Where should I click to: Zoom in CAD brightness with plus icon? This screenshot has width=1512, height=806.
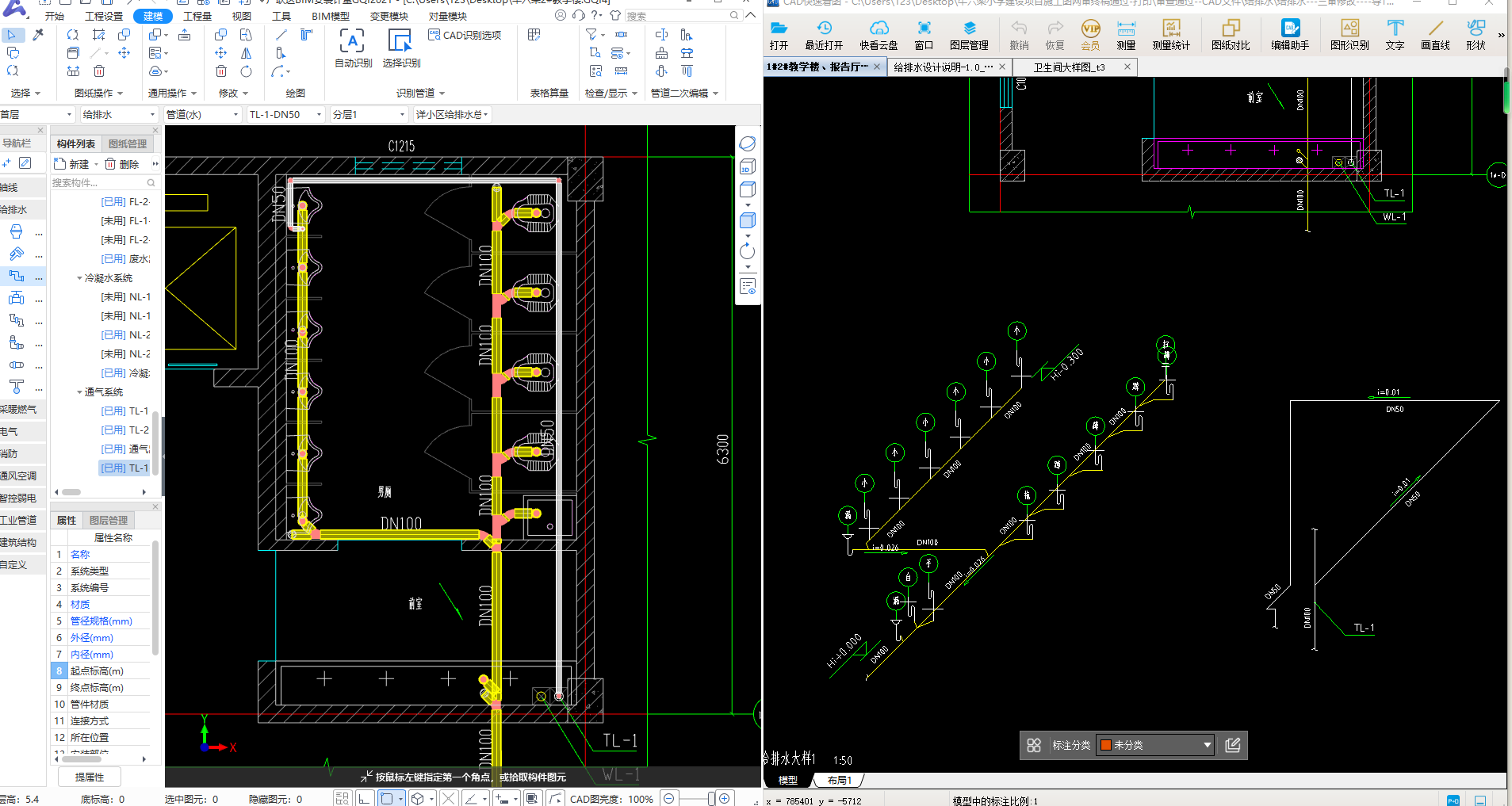click(x=724, y=798)
